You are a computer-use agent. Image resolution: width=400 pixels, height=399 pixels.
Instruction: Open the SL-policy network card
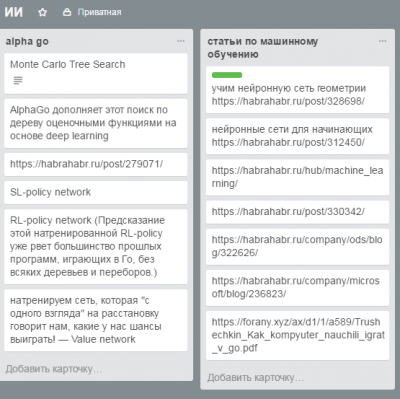coord(96,192)
